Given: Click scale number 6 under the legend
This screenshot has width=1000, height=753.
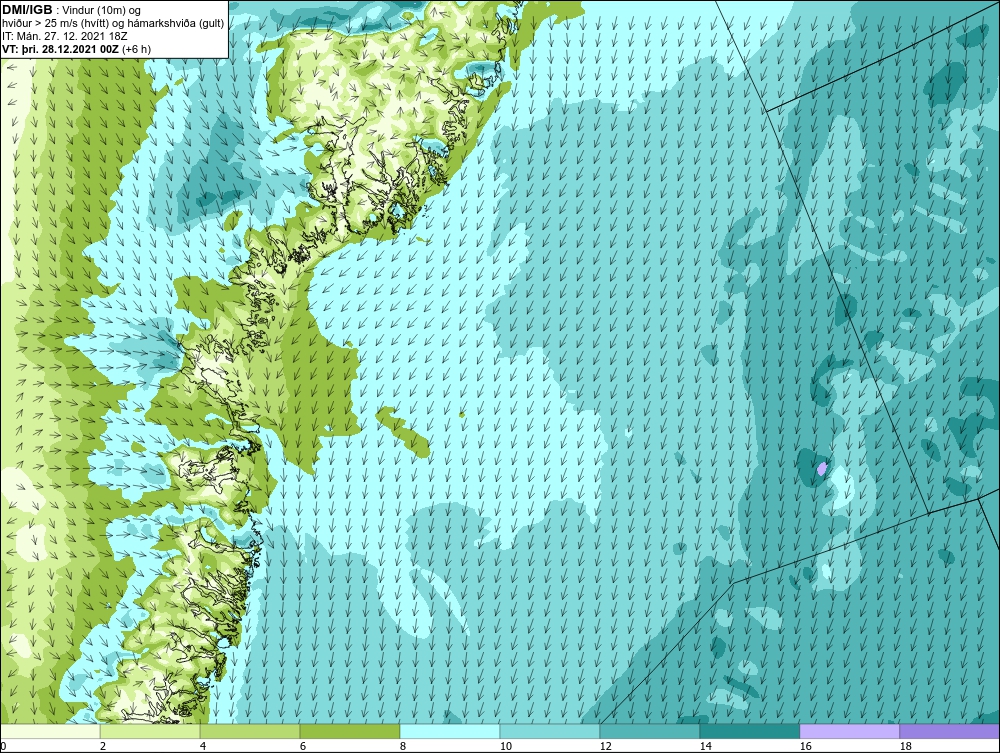Looking at the screenshot, I should pyautogui.click(x=303, y=746).
